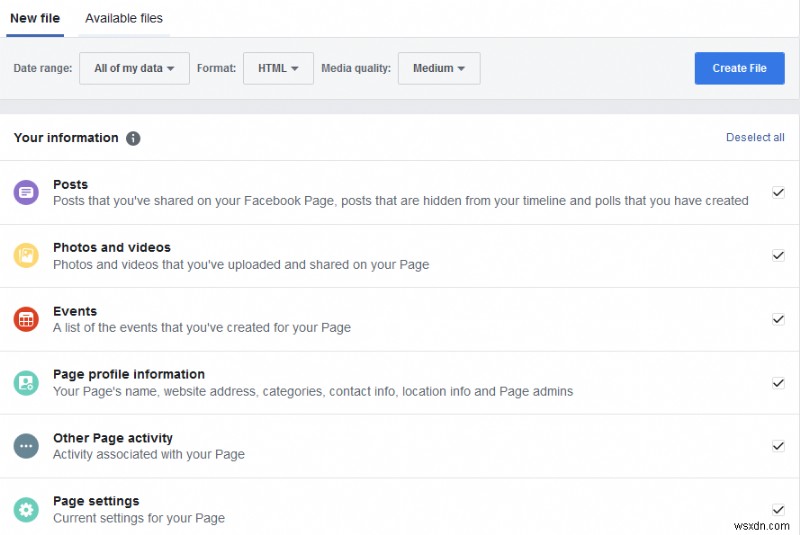Screen dimensions: 800x535
Task: Click the info icon beside Your information
Action: pyautogui.click(x=133, y=138)
